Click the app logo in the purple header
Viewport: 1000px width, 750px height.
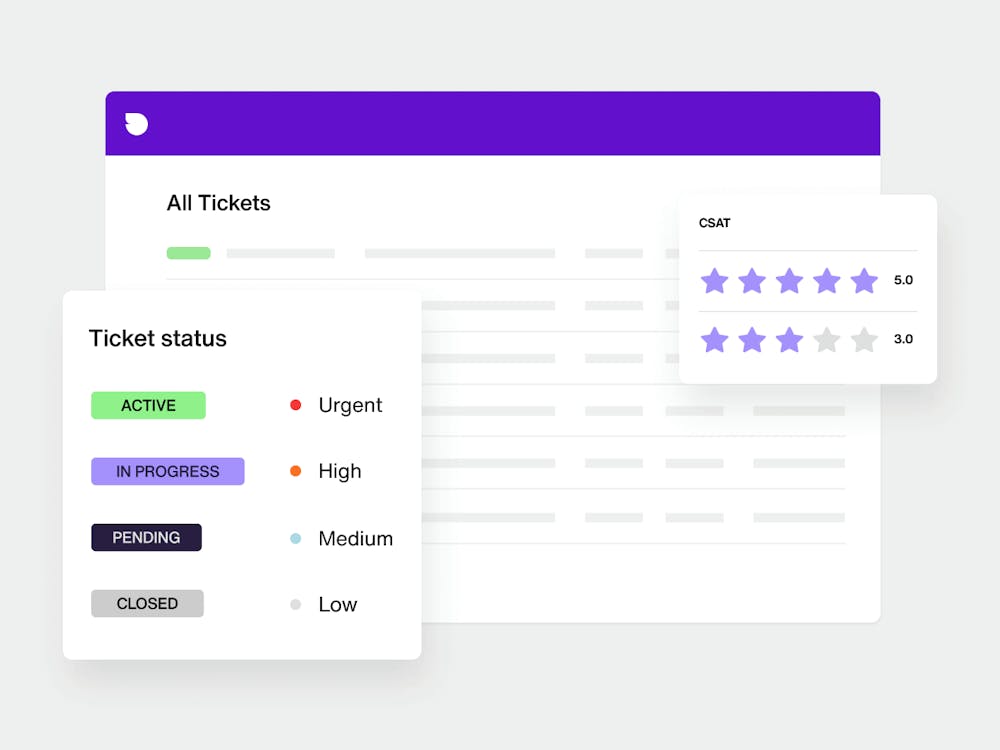pos(134,123)
